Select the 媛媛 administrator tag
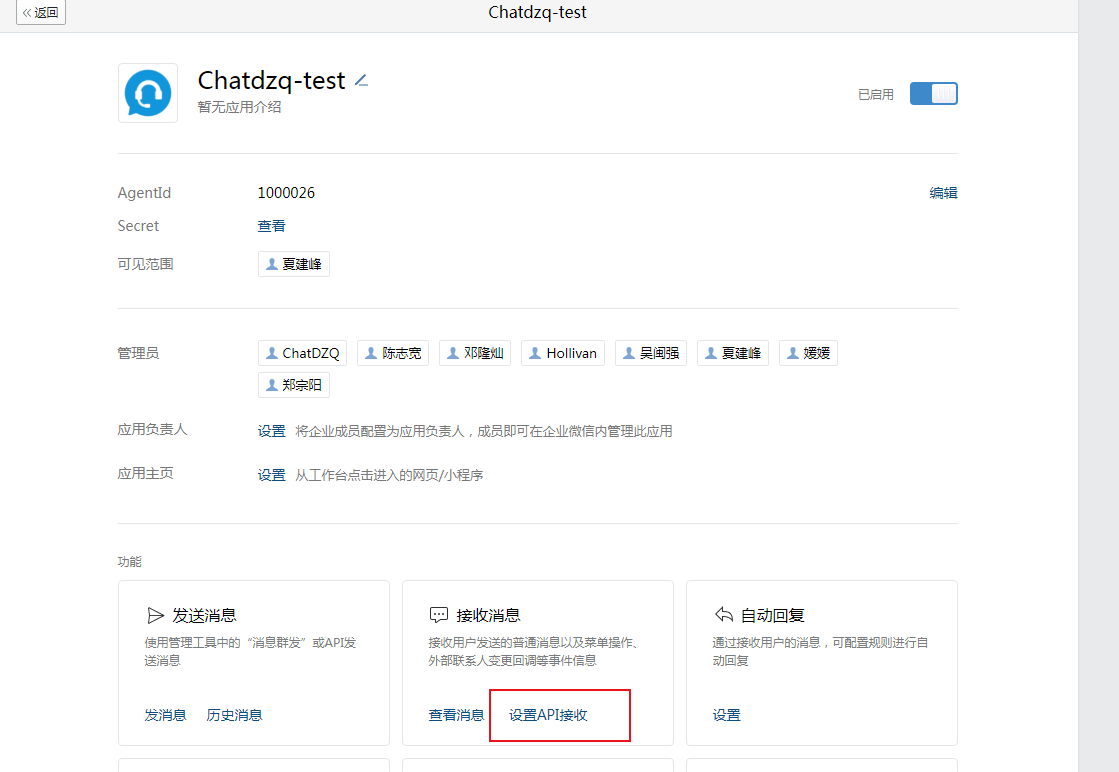The image size is (1119, 772). [x=809, y=353]
